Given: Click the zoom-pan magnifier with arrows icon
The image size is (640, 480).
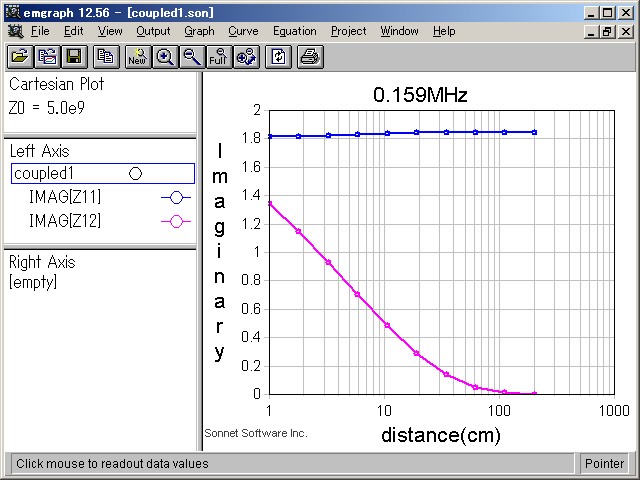Looking at the screenshot, I should 246,57.
